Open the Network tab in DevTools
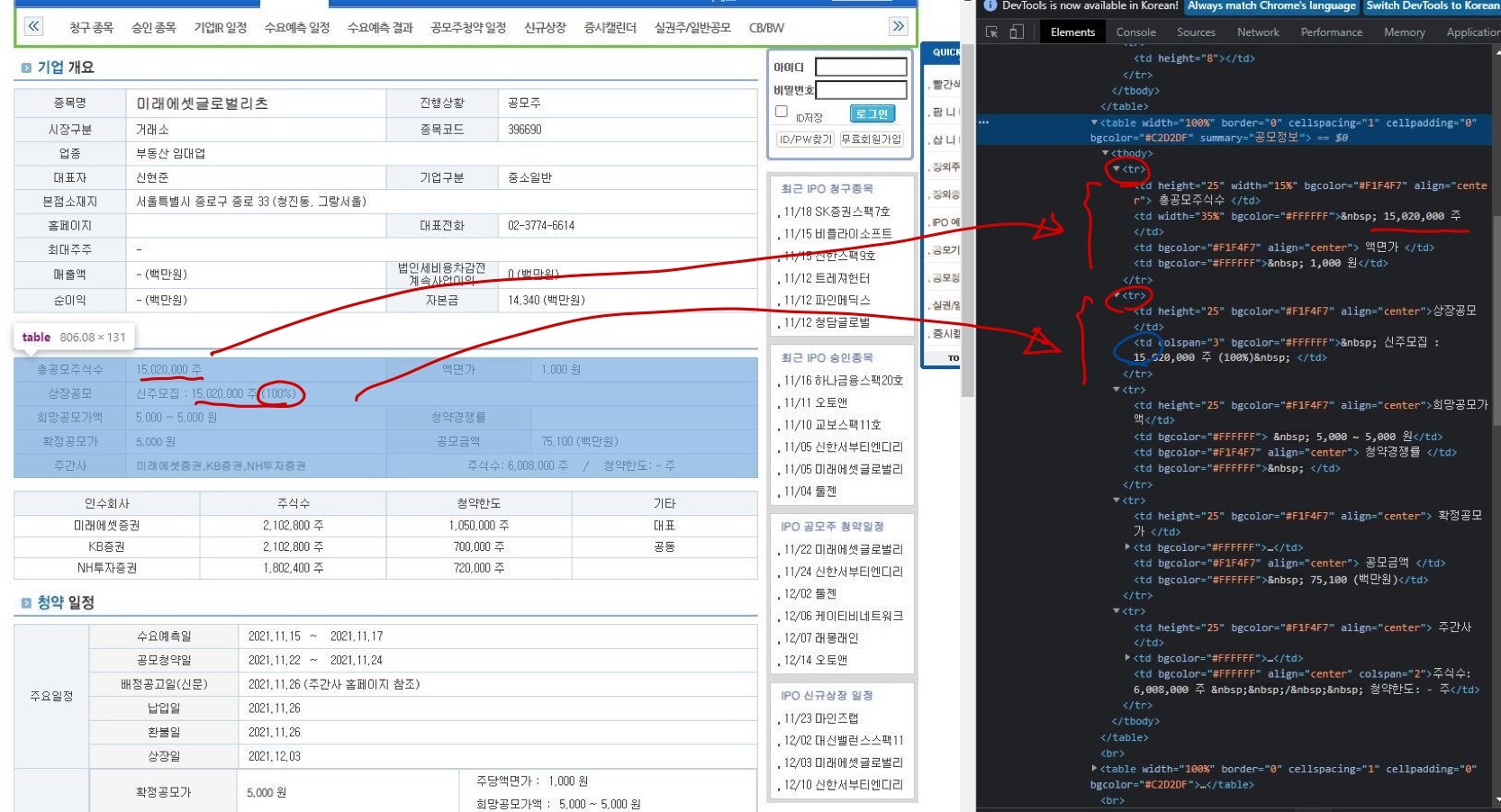Viewport: 1501px width, 812px height. [x=1258, y=32]
